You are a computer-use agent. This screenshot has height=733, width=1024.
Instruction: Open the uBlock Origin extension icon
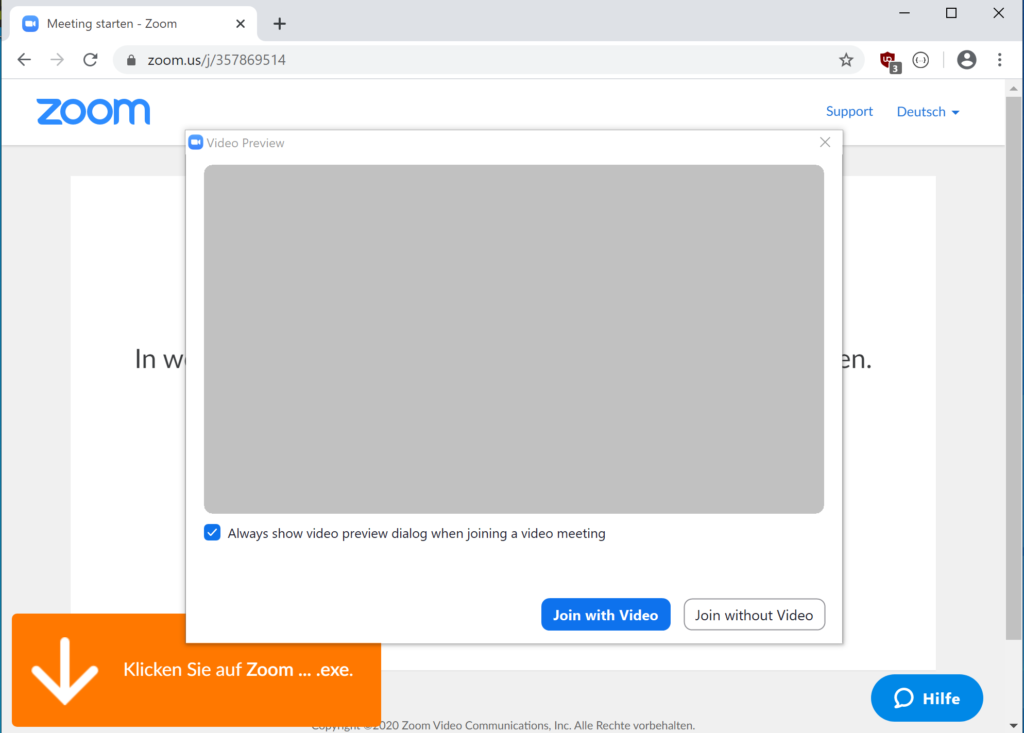point(889,61)
